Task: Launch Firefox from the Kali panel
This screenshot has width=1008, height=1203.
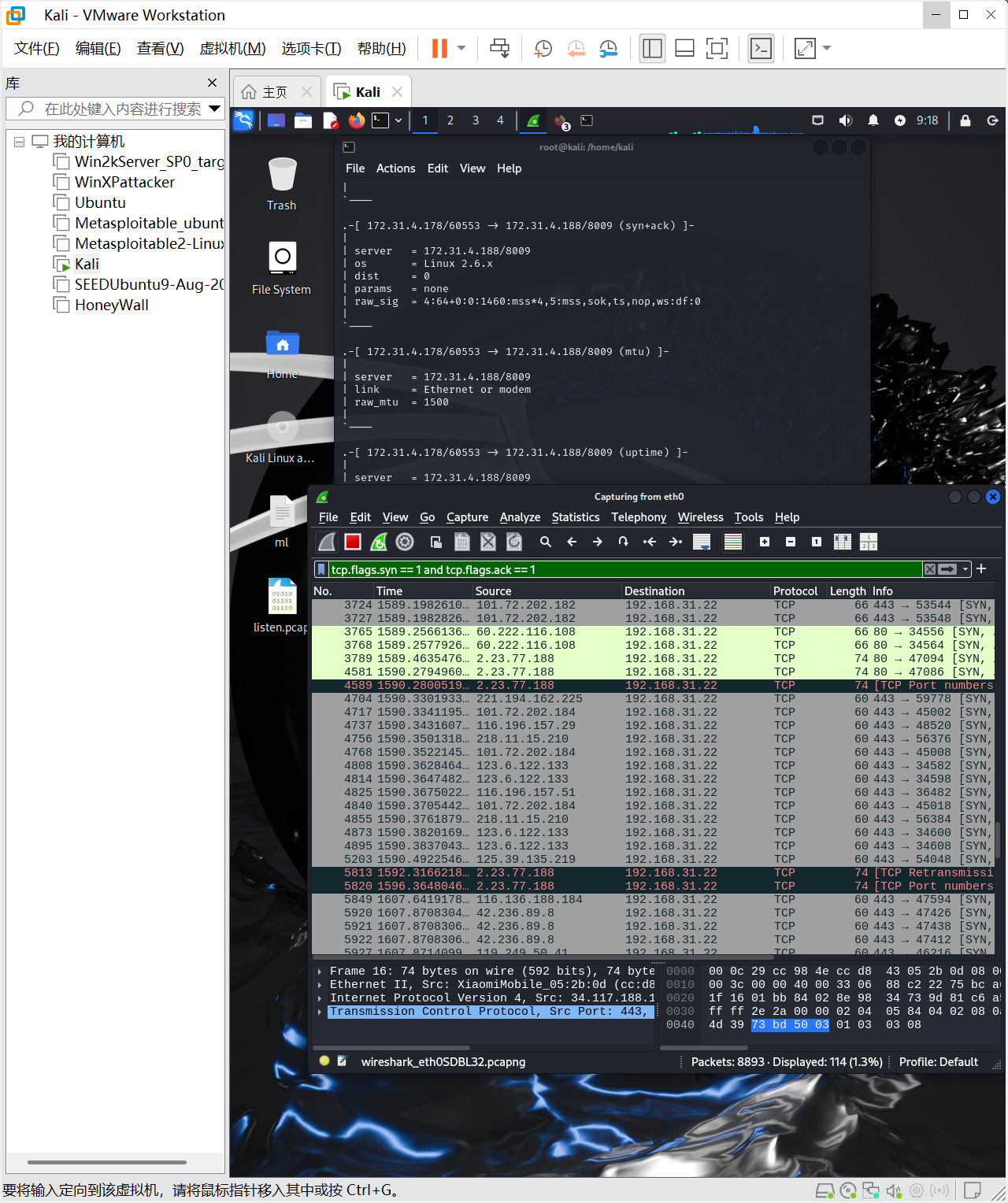Action: tap(357, 120)
